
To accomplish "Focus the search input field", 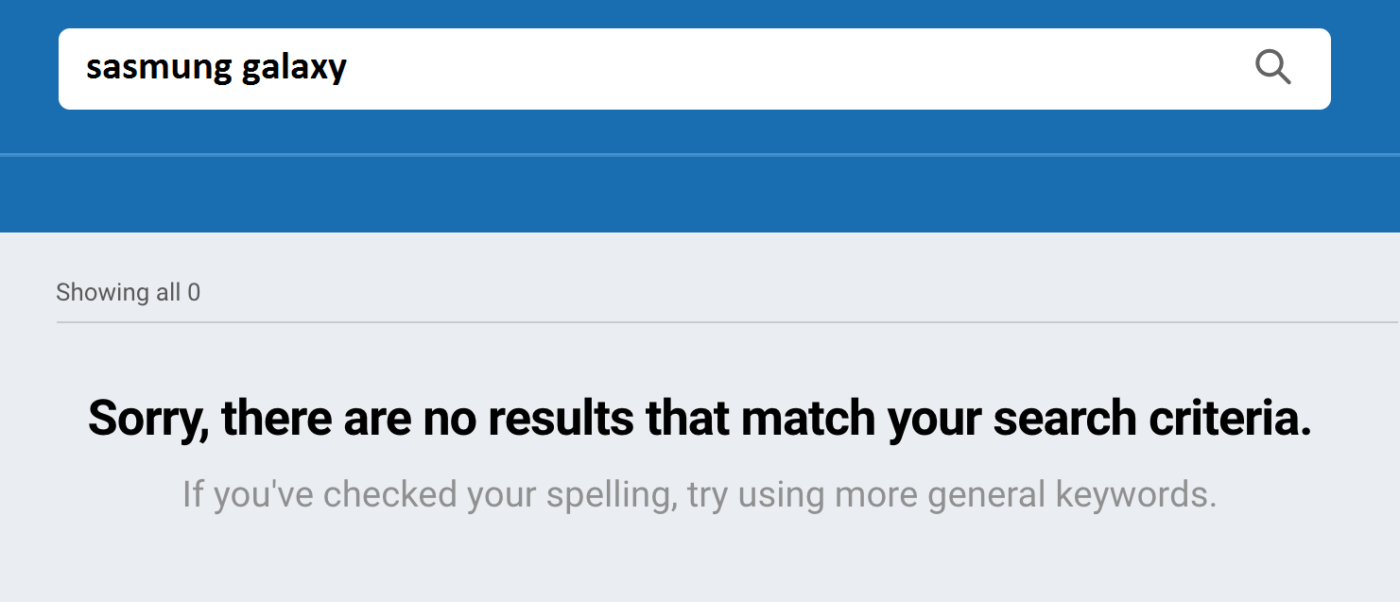I will click(x=700, y=68).
